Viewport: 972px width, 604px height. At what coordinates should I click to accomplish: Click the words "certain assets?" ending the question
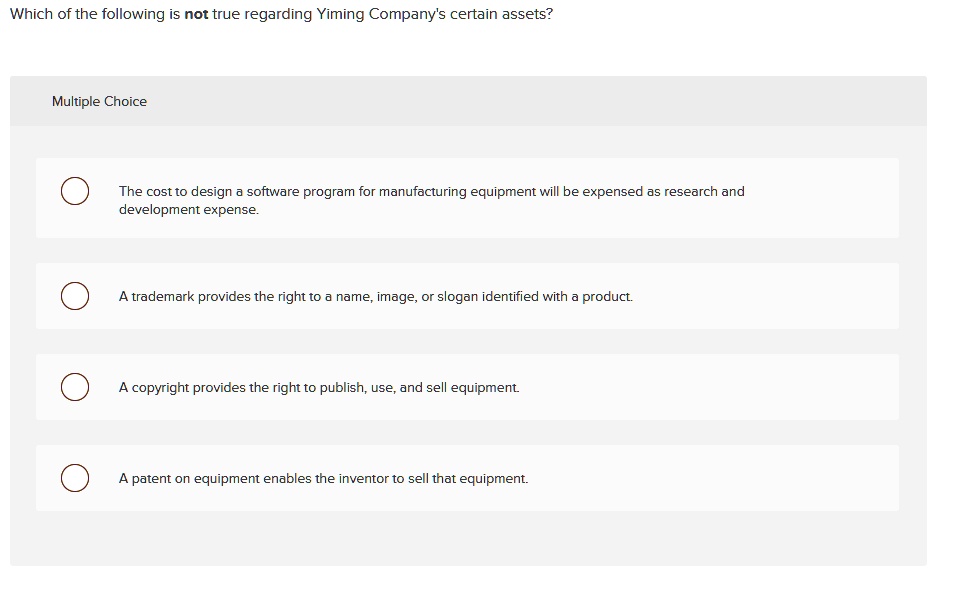(501, 16)
